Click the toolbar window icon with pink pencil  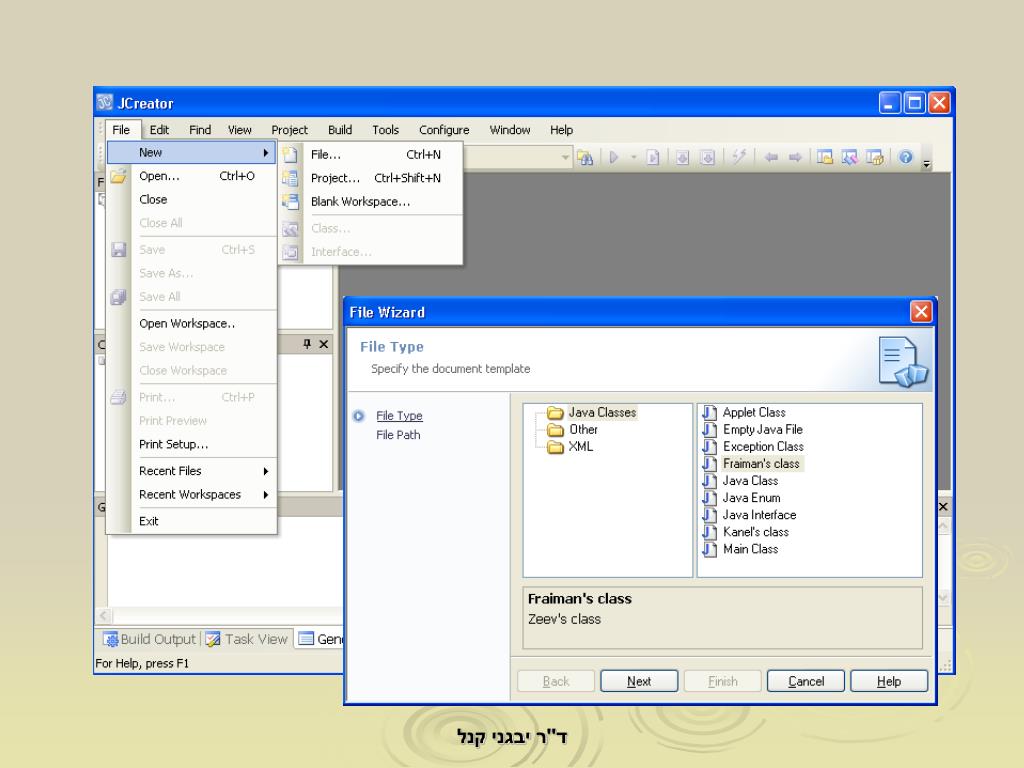[850, 157]
